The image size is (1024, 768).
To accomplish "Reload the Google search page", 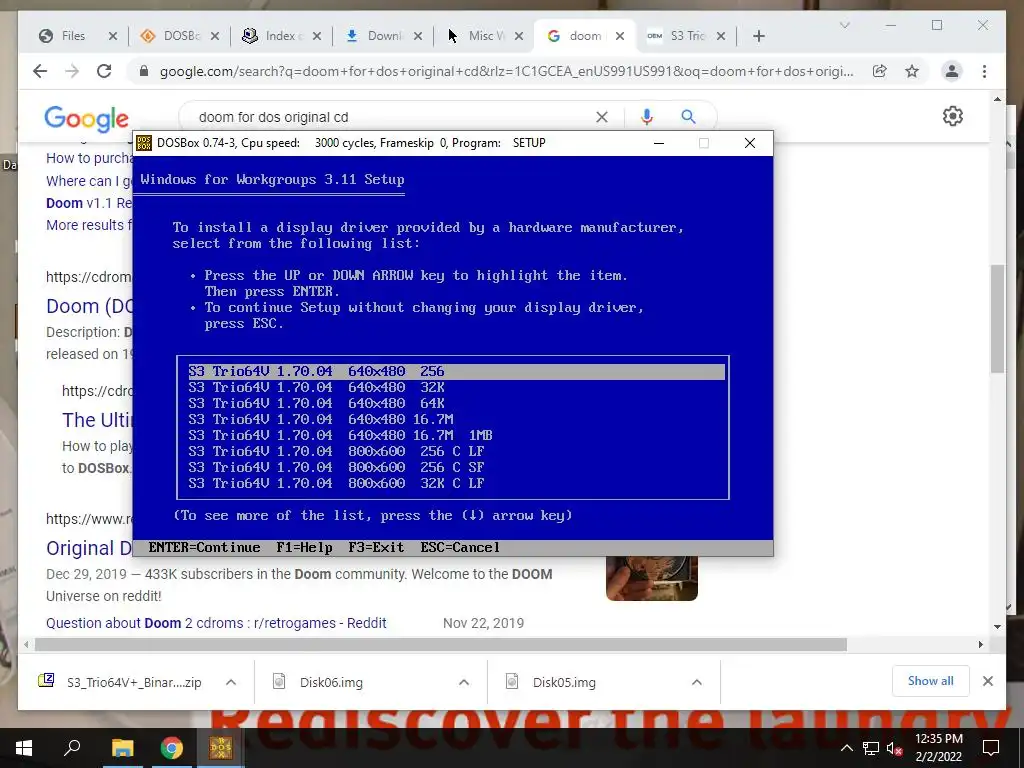I will [x=104, y=71].
